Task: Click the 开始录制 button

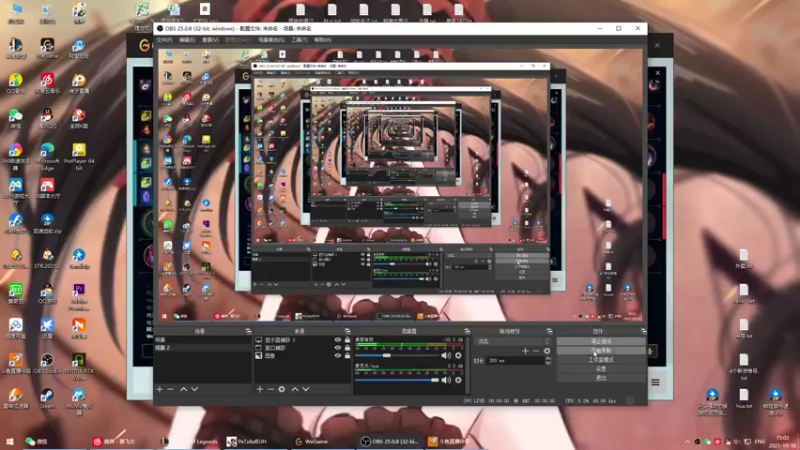Action: point(601,351)
